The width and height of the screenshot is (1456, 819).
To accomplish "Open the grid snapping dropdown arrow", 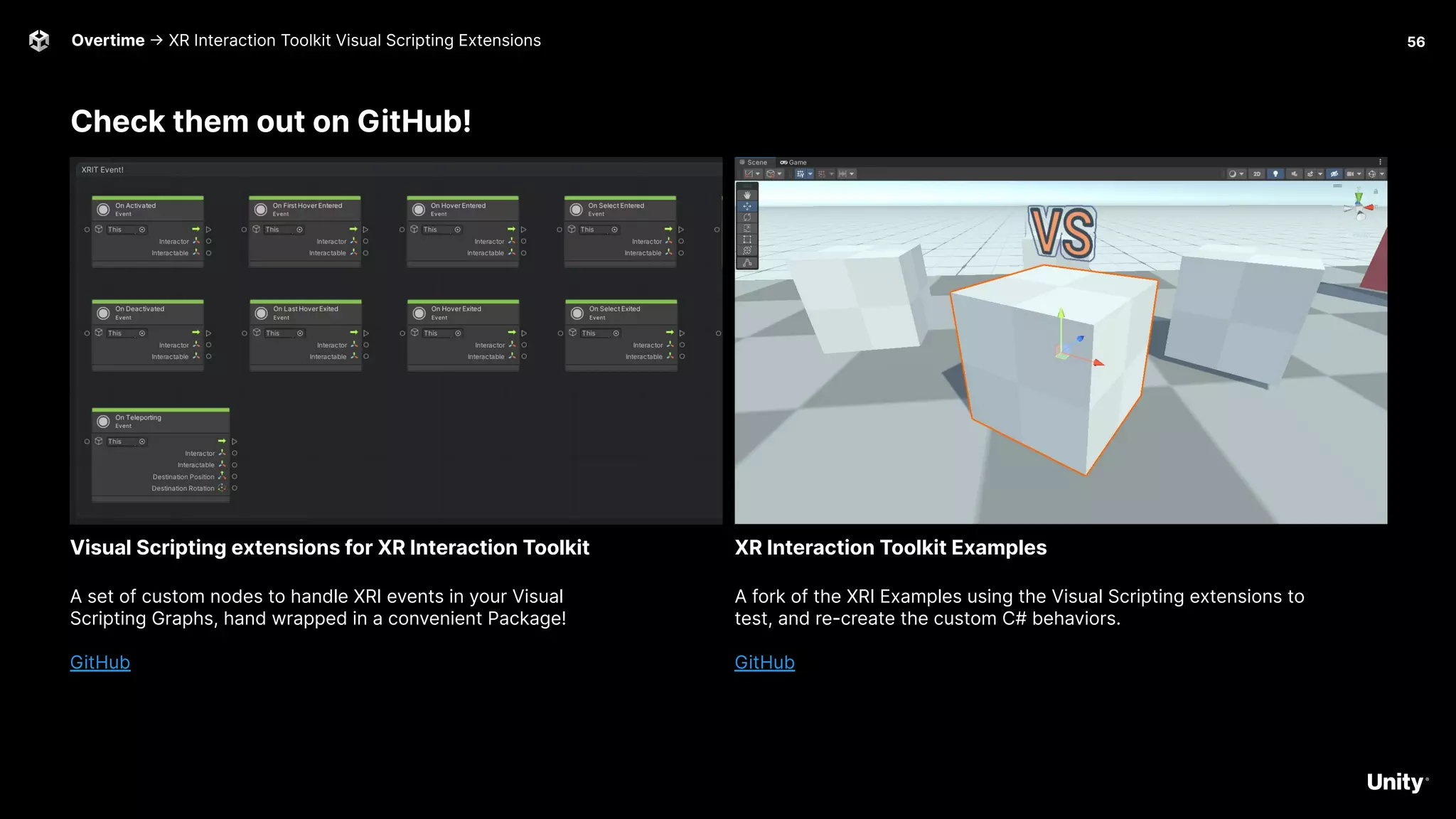I will coord(831,173).
